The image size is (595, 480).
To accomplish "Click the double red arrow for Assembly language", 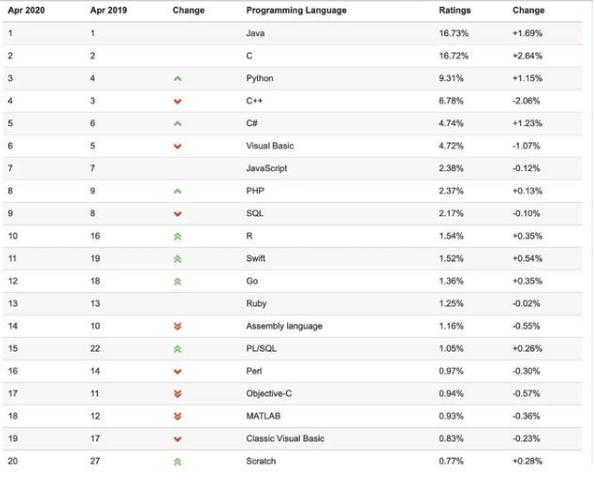I will (178, 326).
